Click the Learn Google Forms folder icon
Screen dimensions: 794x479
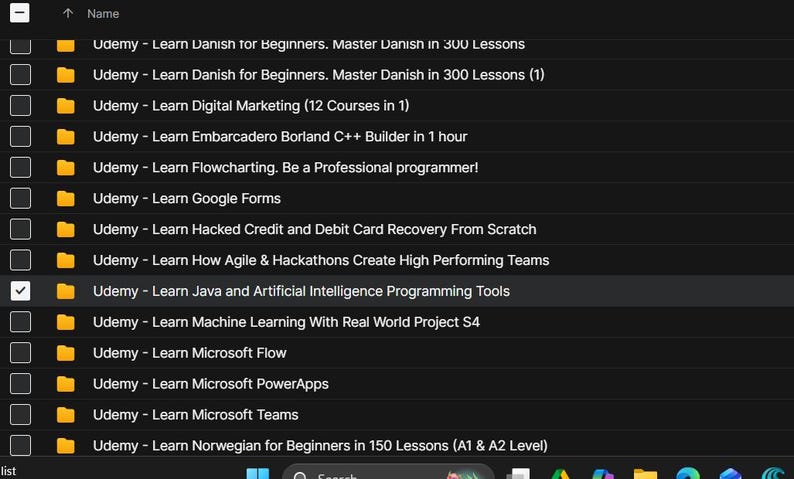(65, 198)
